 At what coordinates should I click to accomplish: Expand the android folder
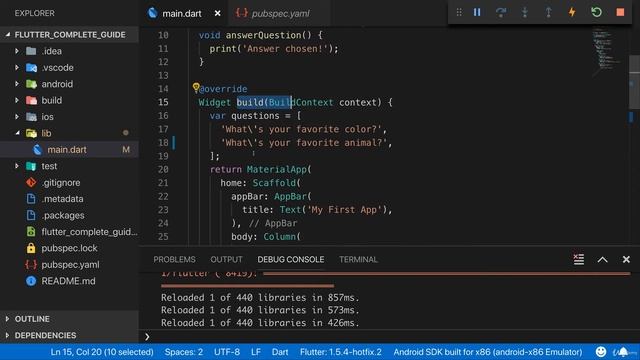click(x=17, y=84)
